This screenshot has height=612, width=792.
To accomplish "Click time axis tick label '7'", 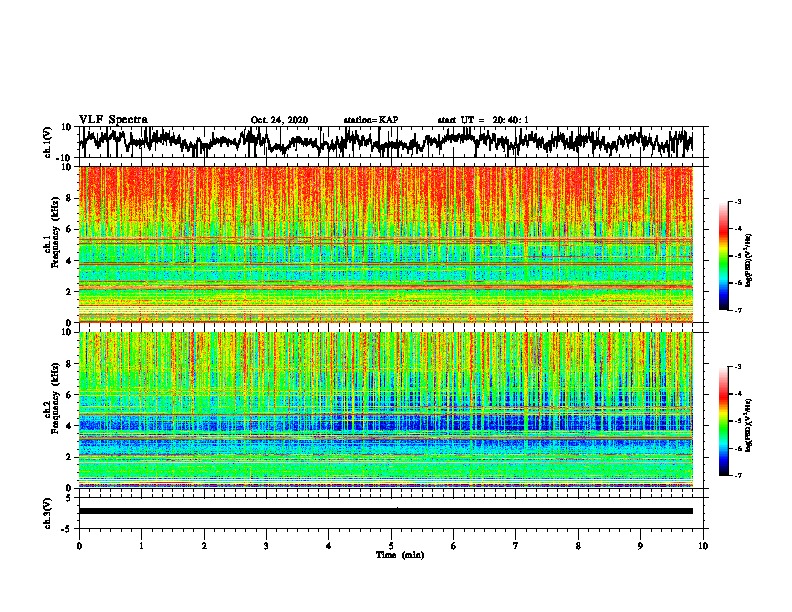I will (516, 546).
